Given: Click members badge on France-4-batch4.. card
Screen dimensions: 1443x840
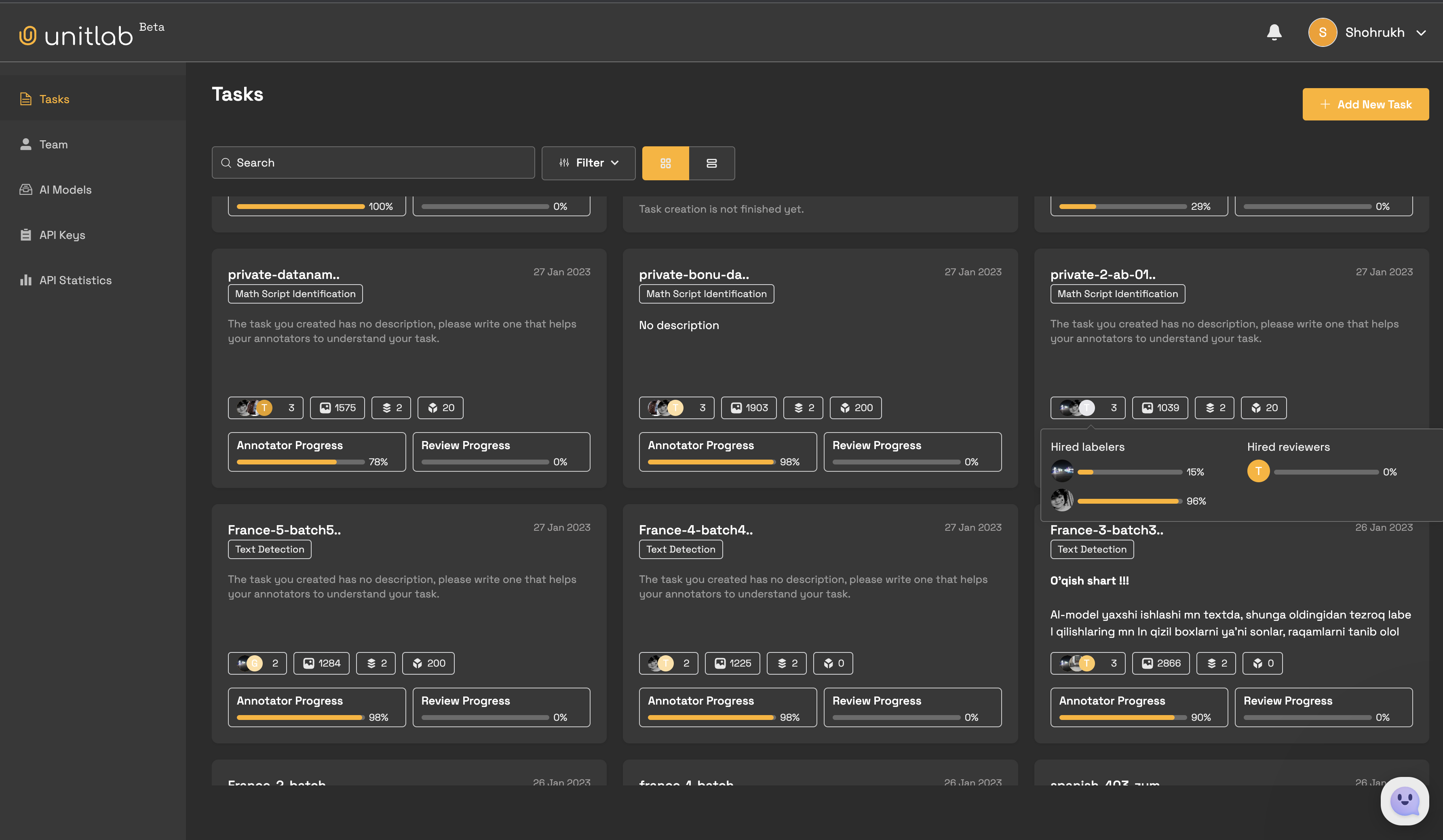Looking at the screenshot, I should point(669,663).
